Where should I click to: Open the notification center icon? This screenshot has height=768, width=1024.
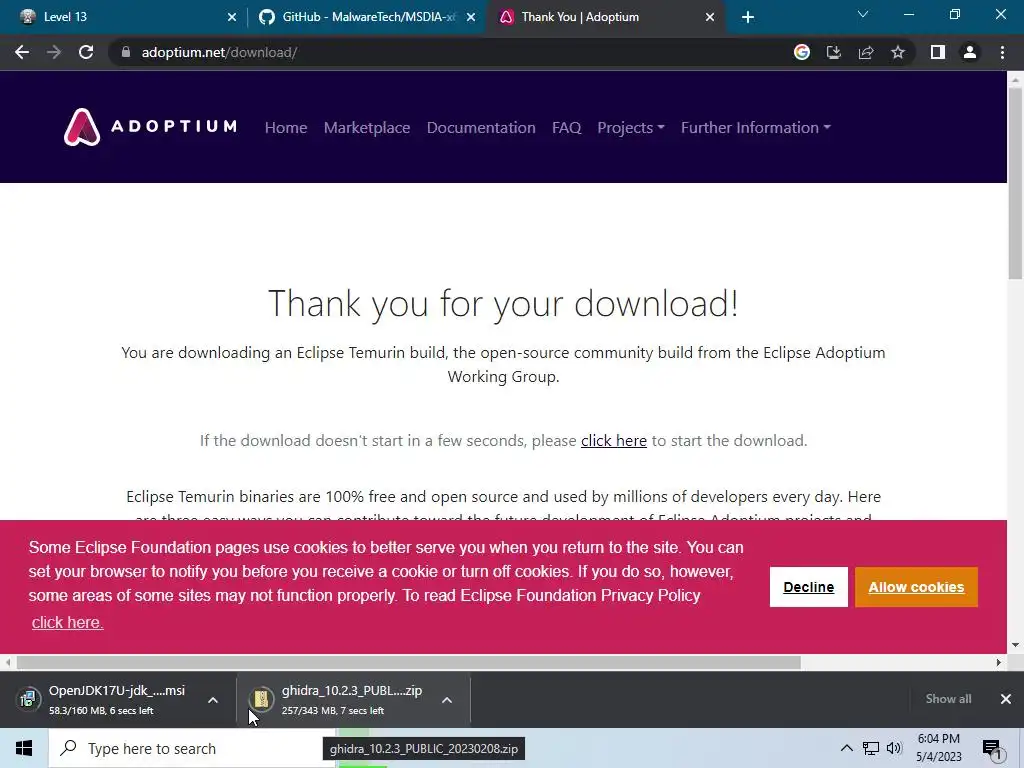pos(992,749)
